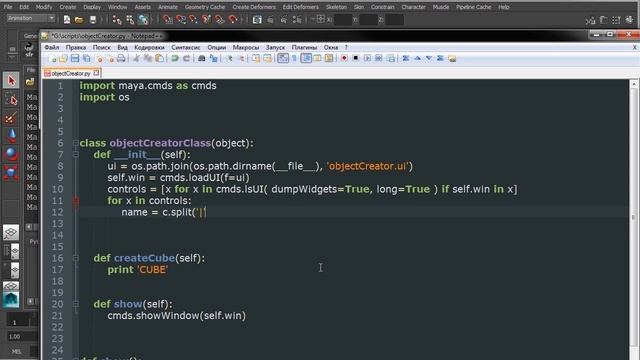Run macro multiple times icon
This screenshot has height=360, width=640.
[379, 59]
